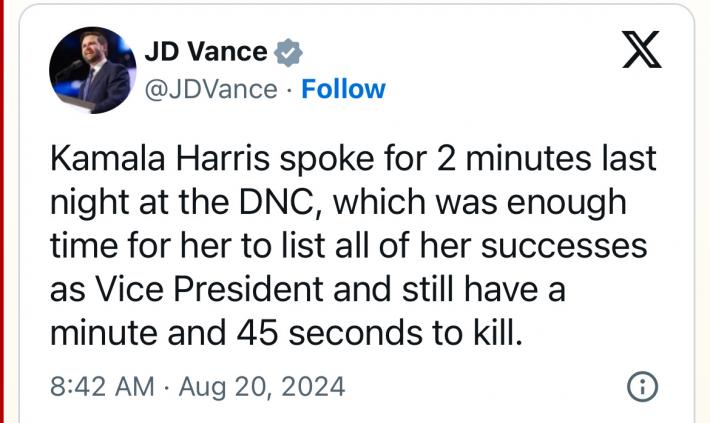Click the podium in the avatar image
The width and height of the screenshot is (710, 423).
tap(75, 102)
